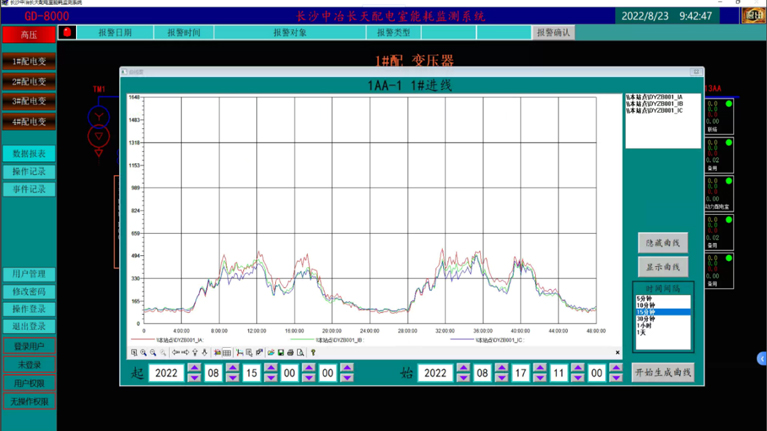767x431 pixels.
Task: Increase the end hour value
Action: (x=578, y=367)
